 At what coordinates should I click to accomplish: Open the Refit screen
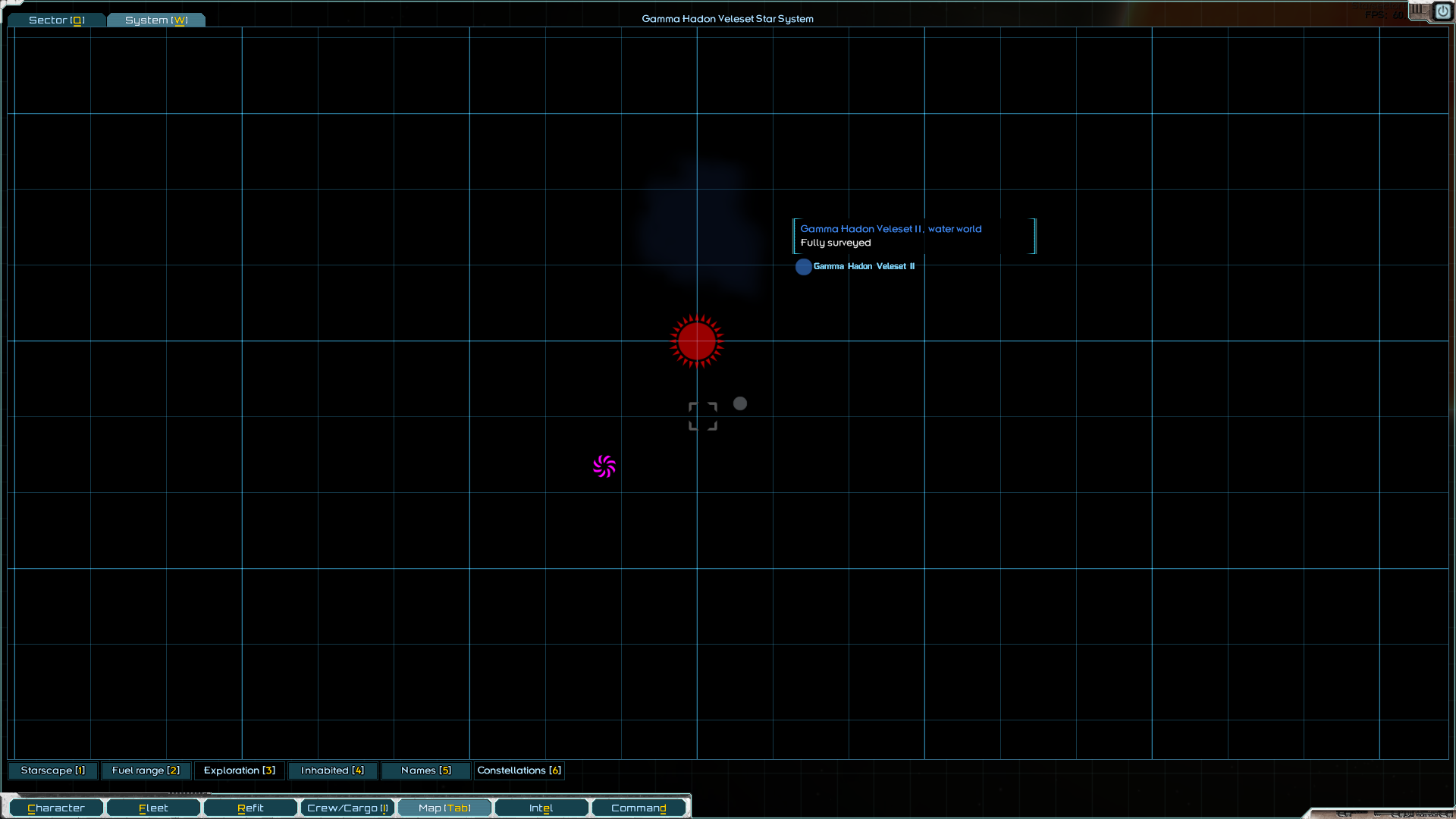(x=250, y=808)
